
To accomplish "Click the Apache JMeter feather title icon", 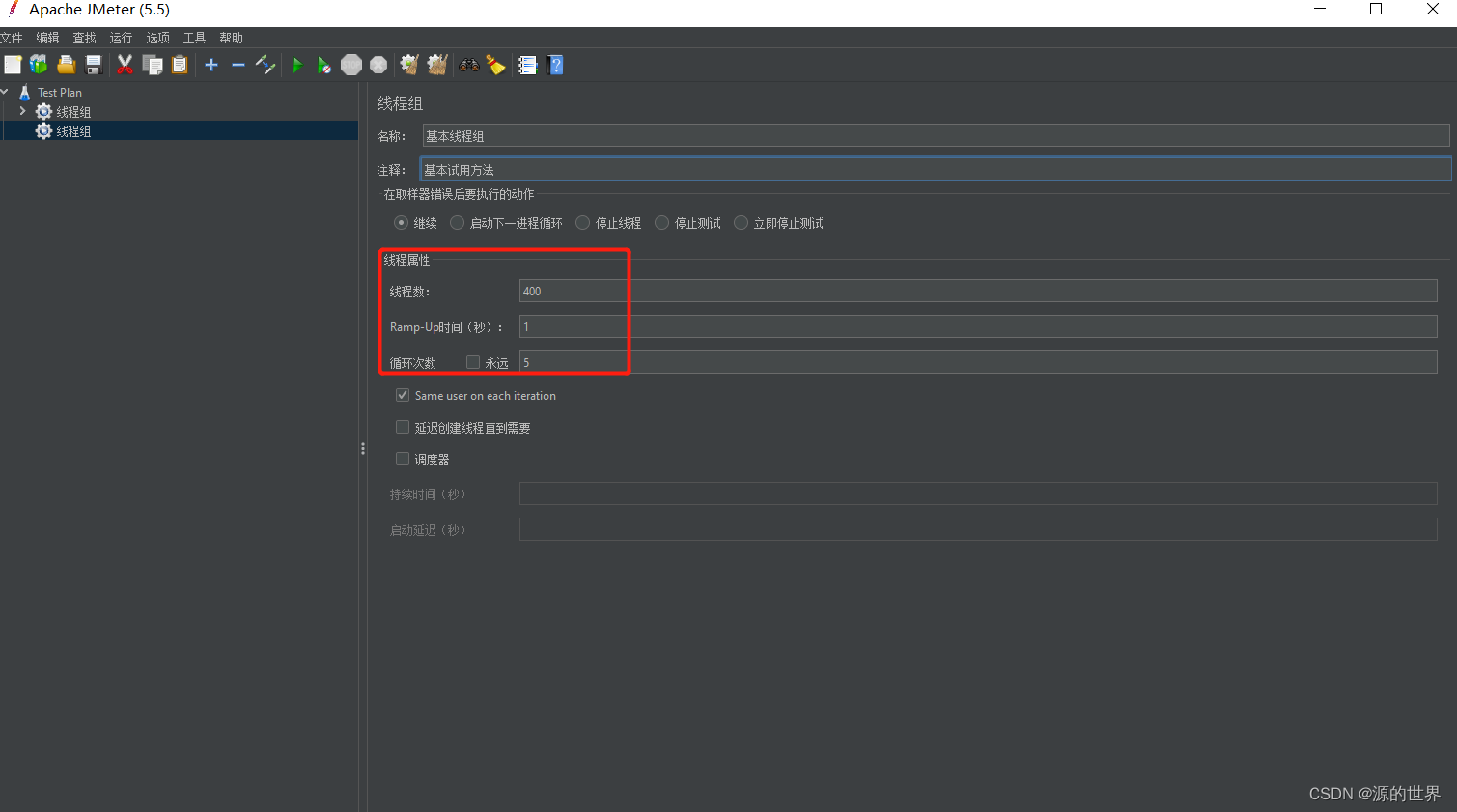I will point(14,10).
